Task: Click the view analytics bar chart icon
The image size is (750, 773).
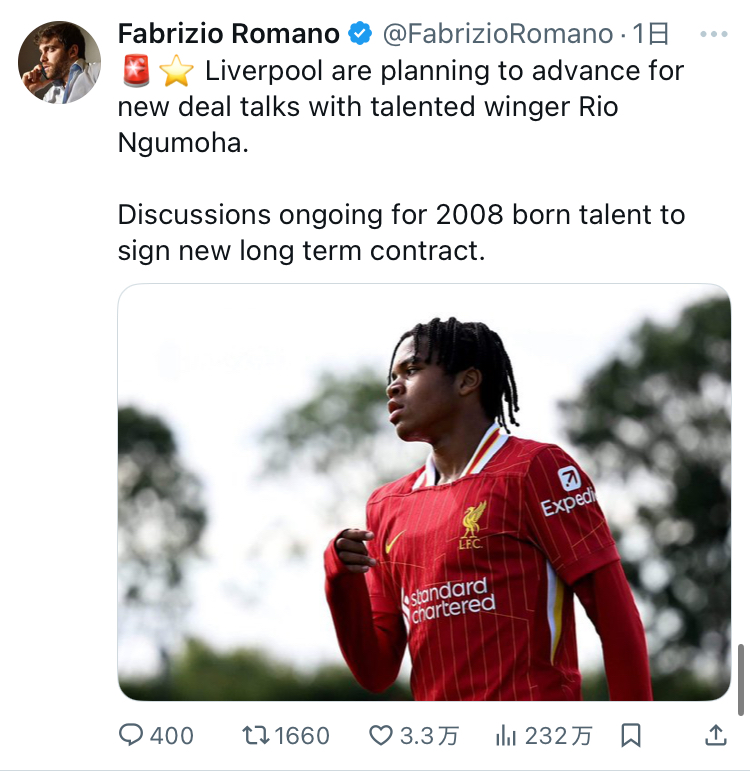Action: click(505, 736)
